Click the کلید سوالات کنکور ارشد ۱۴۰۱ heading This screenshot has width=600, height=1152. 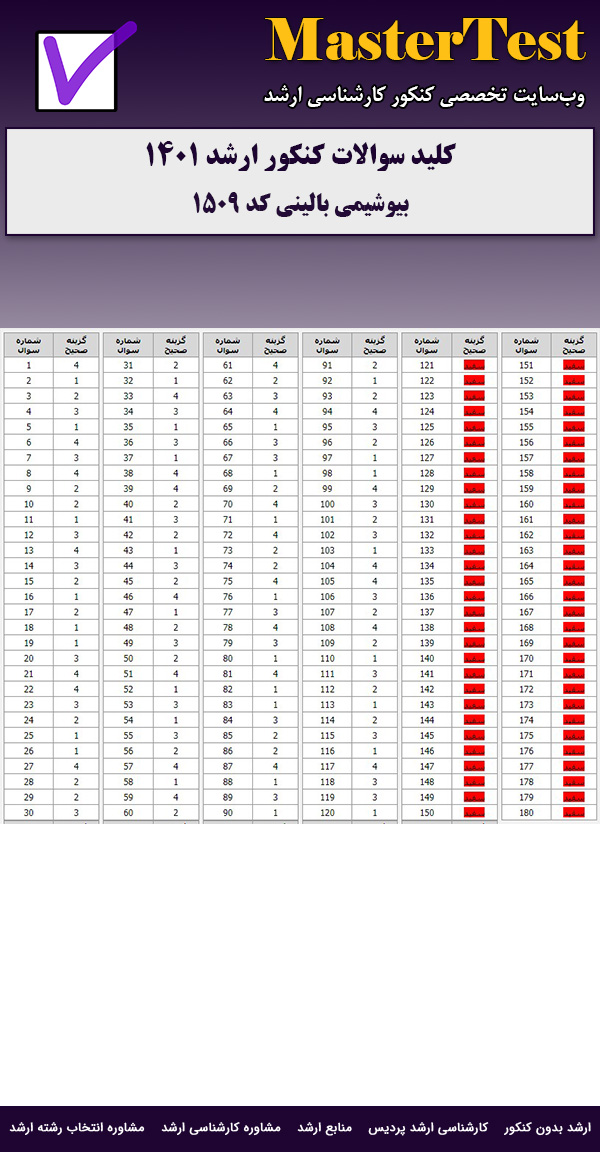point(300,156)
